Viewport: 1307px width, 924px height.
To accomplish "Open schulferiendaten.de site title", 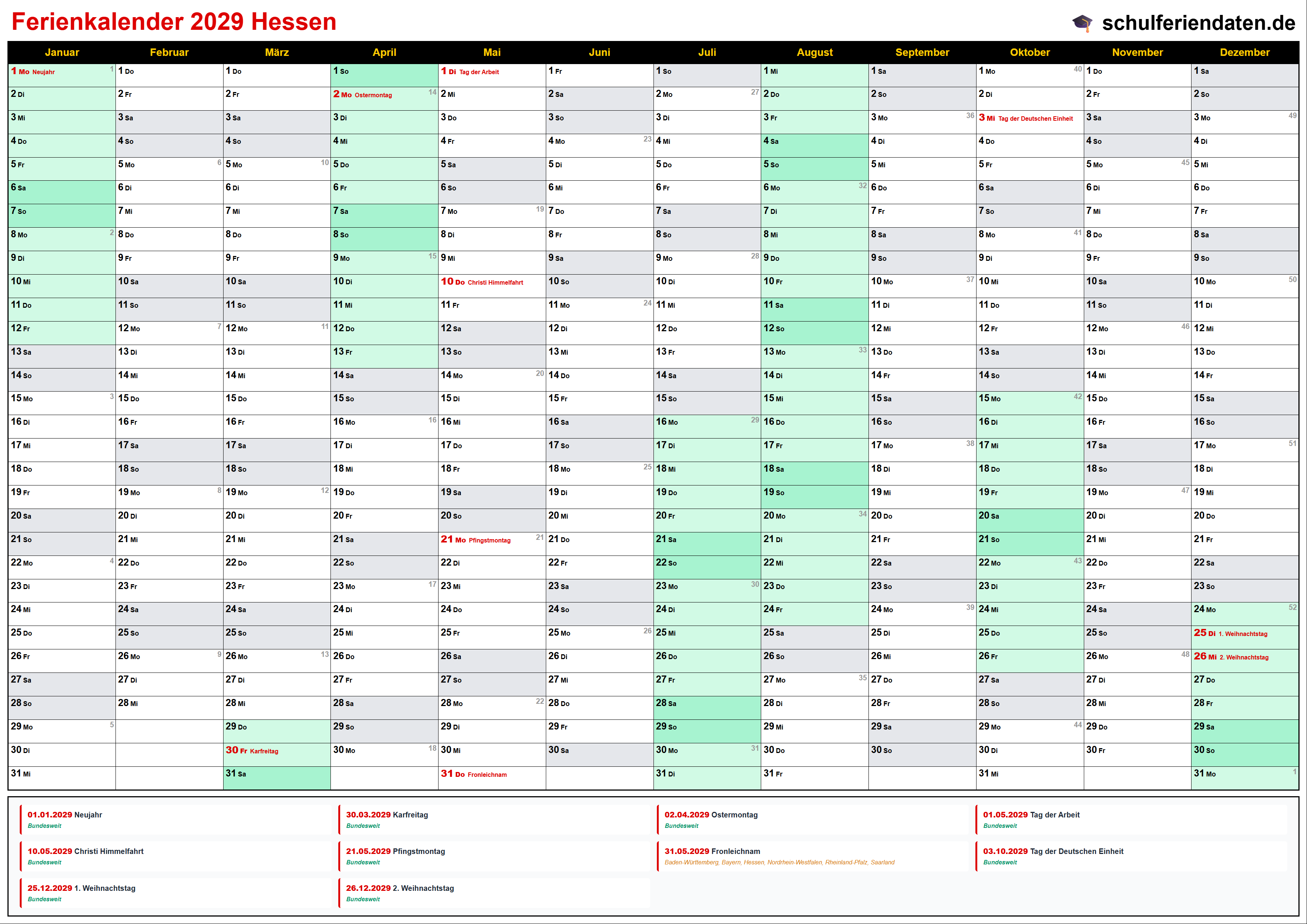I will [x=1198, y=23].
